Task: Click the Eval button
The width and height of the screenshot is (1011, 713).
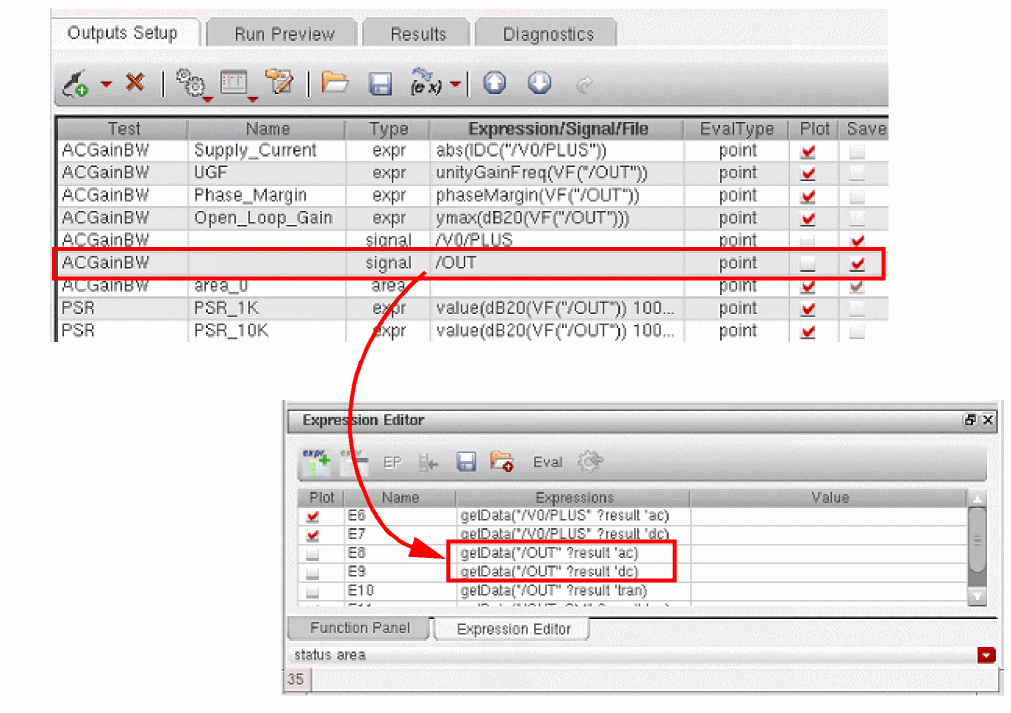Action: (547, 462)
